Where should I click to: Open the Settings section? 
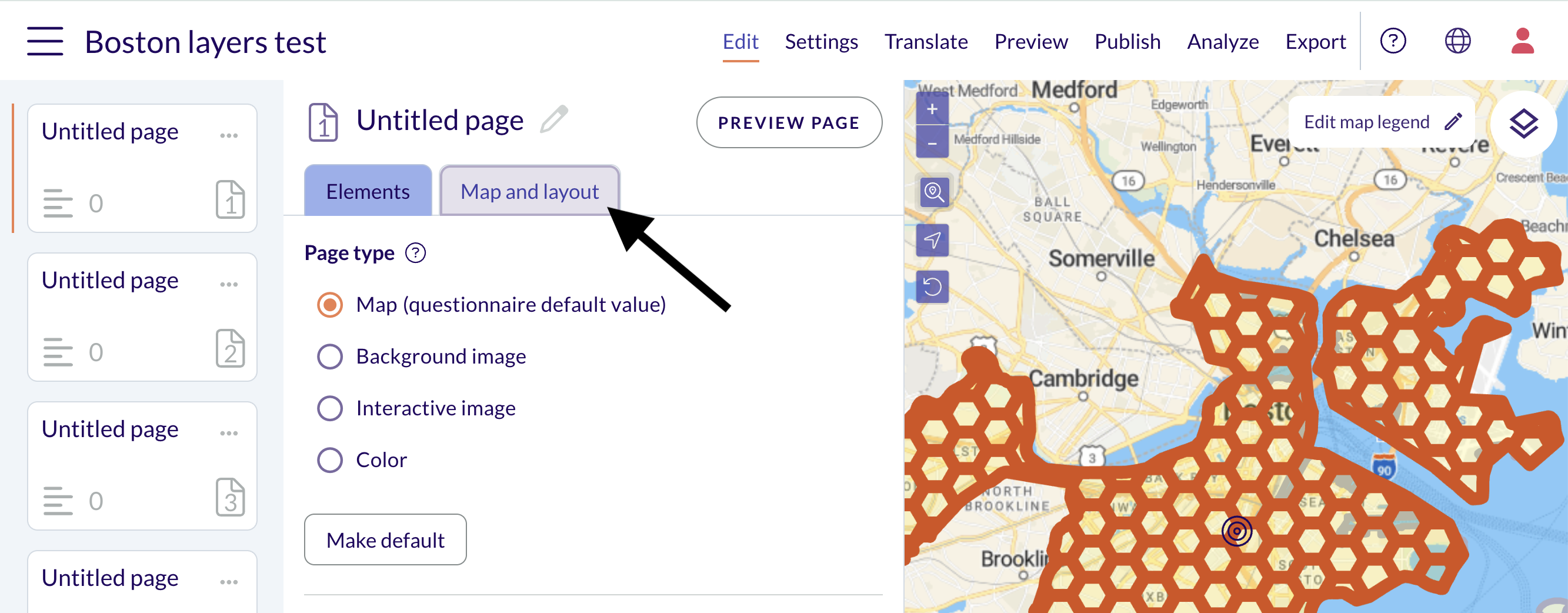pyautogui.click(x=821, y=41)
